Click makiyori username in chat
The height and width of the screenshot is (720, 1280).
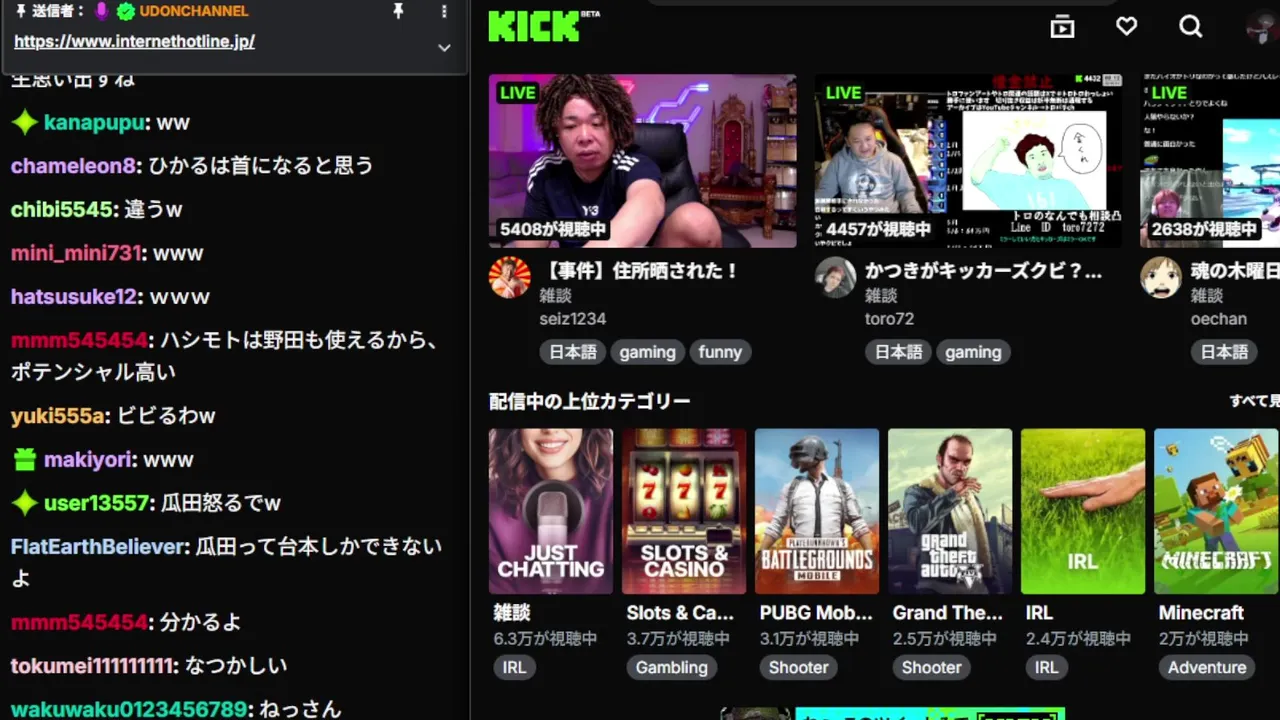88,460
